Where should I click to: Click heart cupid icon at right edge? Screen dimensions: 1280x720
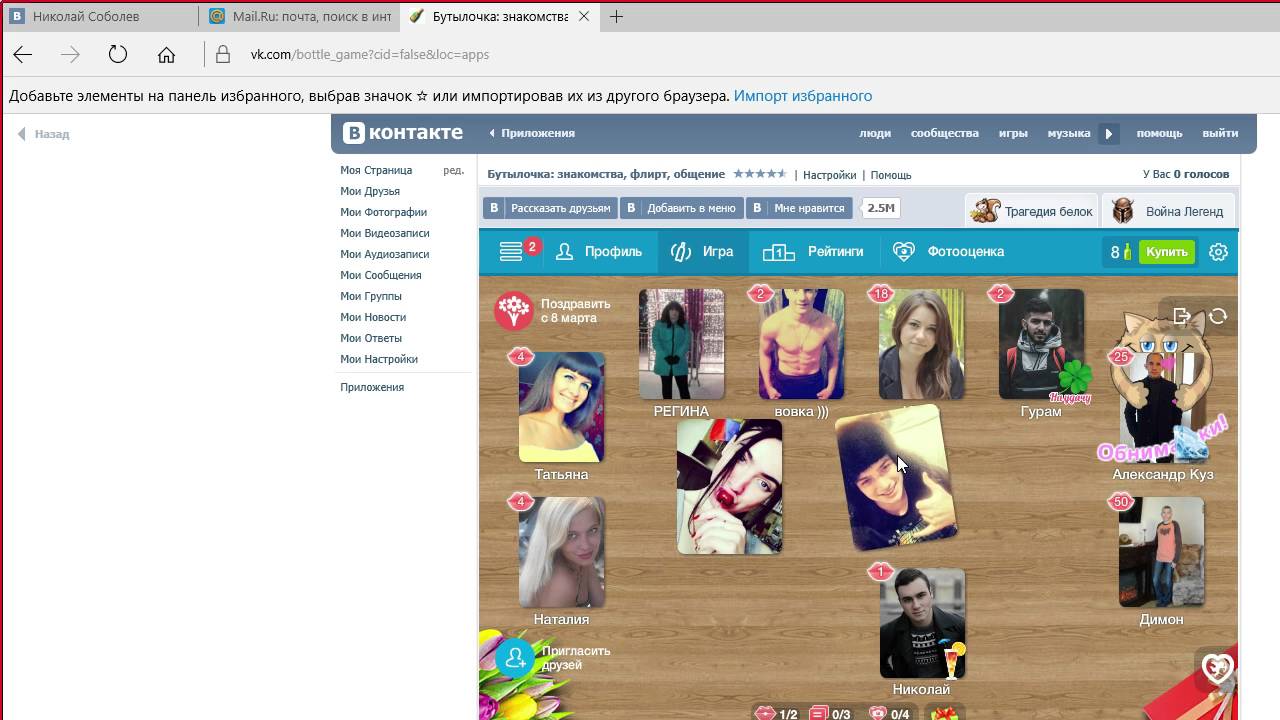point(1217,669)
